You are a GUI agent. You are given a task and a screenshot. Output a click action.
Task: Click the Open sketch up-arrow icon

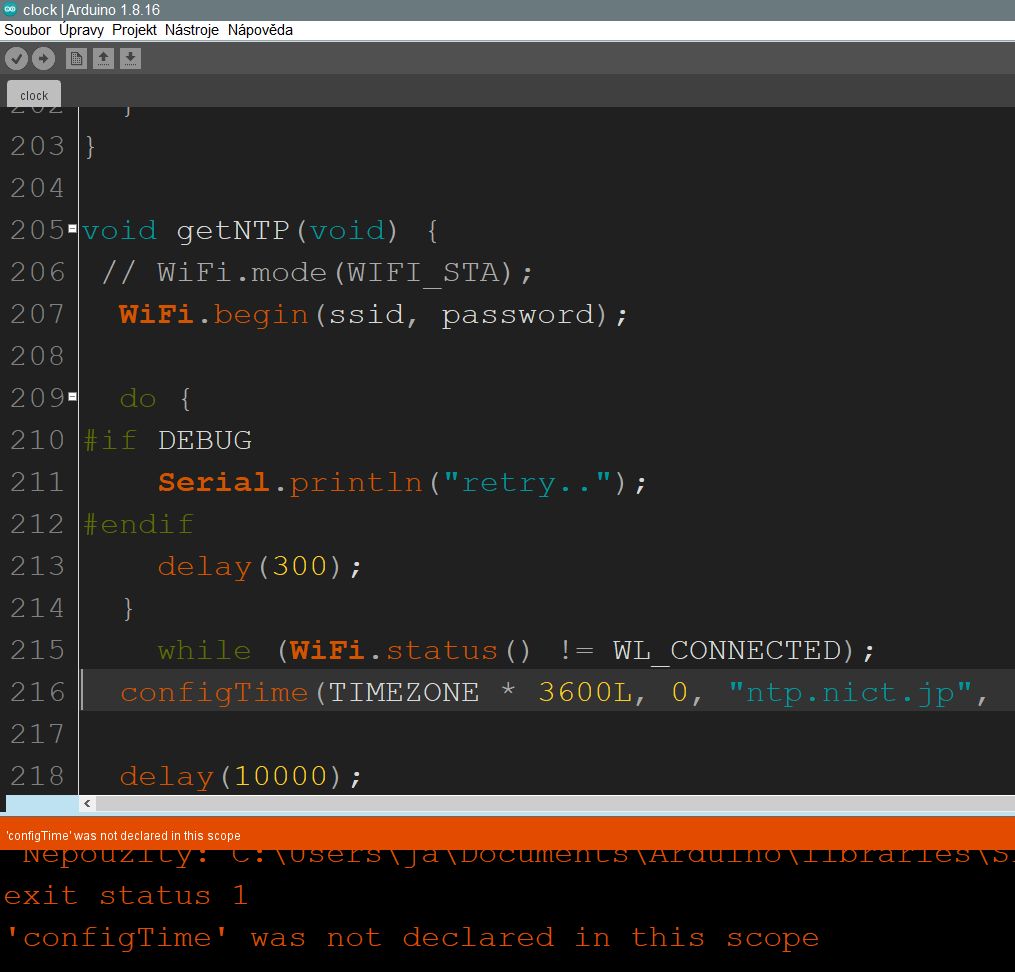click(103, 59)
